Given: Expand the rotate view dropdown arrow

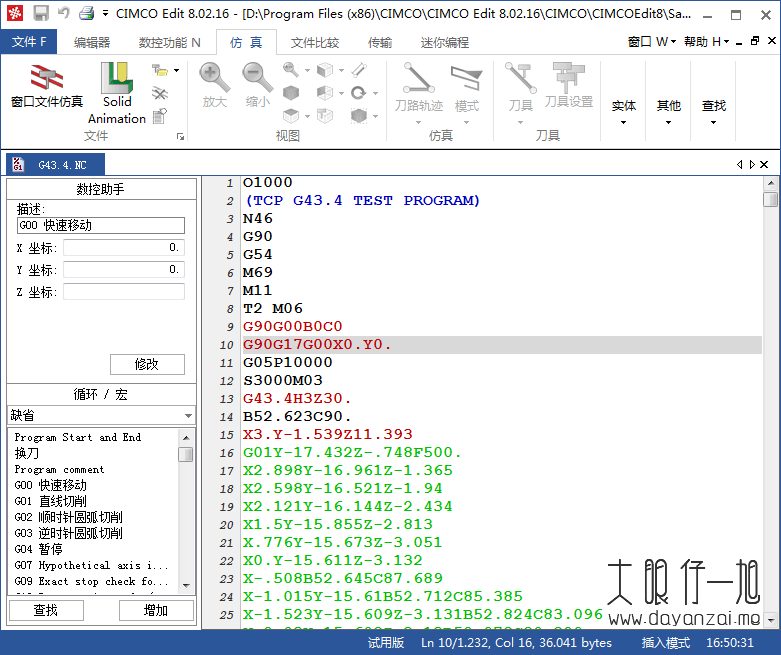Looking at the screenshot, I should point(376,93).
